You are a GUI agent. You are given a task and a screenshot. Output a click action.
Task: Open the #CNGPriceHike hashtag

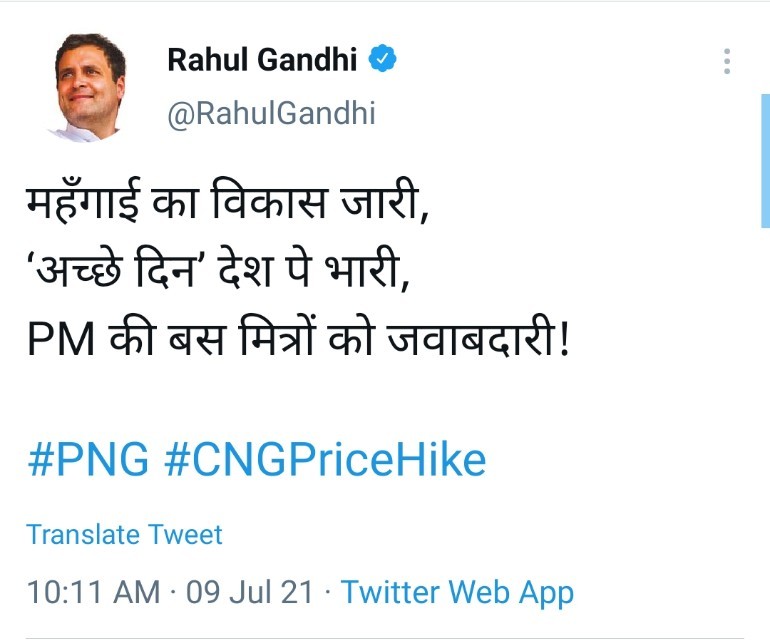point(324,459)
